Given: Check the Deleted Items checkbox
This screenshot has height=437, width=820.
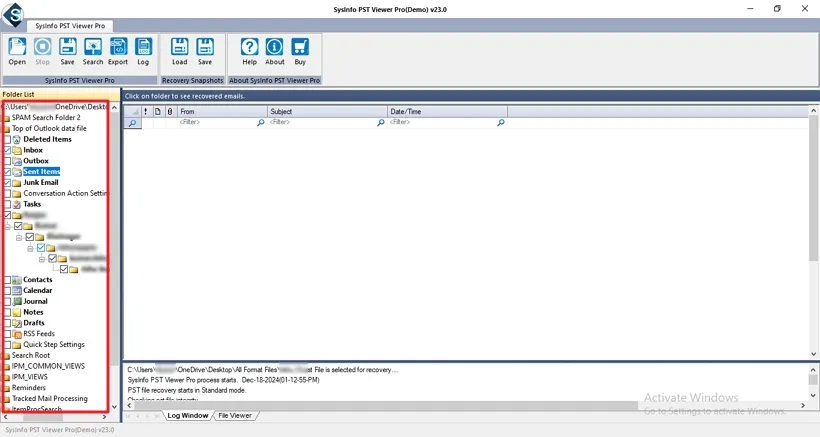Looking at the screenshot, I should pos(7,140).
